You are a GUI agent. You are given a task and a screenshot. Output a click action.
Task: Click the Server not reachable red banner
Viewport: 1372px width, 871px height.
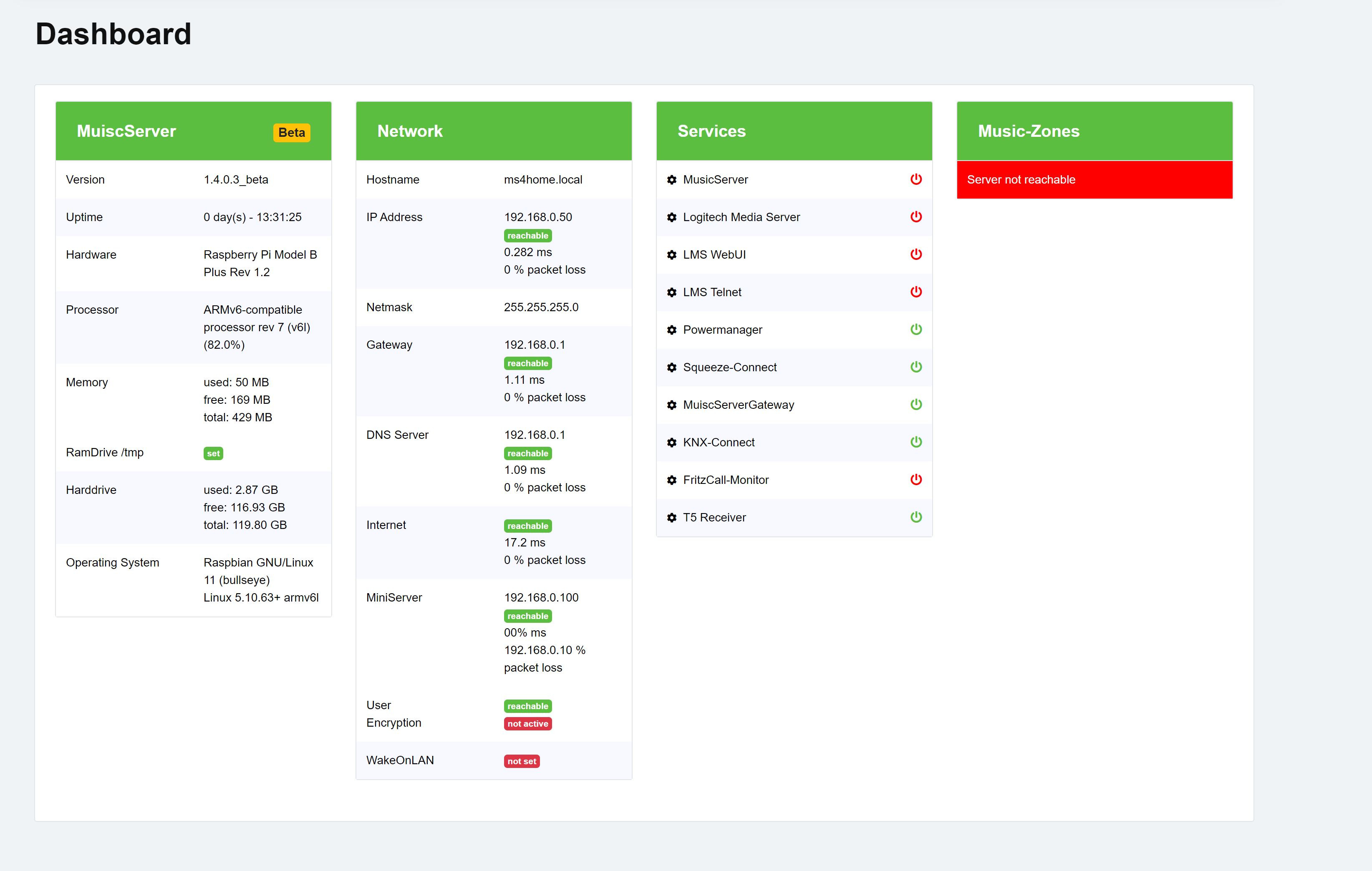coord(1094,180)
